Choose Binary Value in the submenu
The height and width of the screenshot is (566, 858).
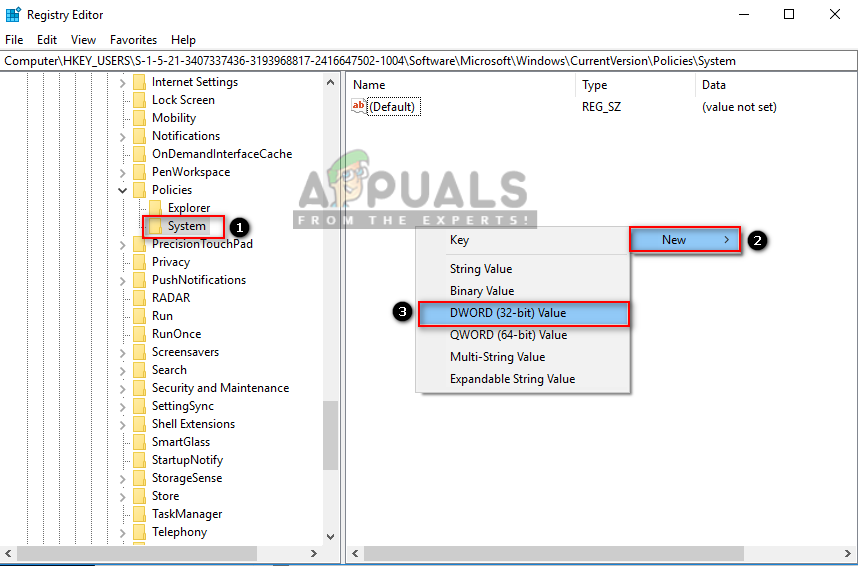pyautogui.click(x=524, y=291)
